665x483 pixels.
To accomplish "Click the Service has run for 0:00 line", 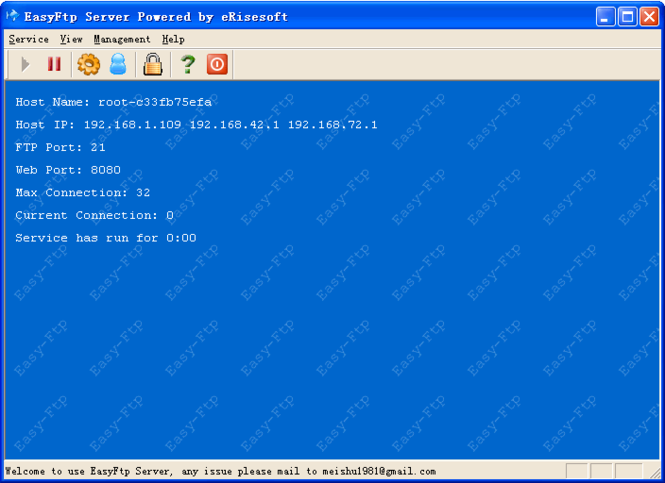I will click(x=106, y=238).
